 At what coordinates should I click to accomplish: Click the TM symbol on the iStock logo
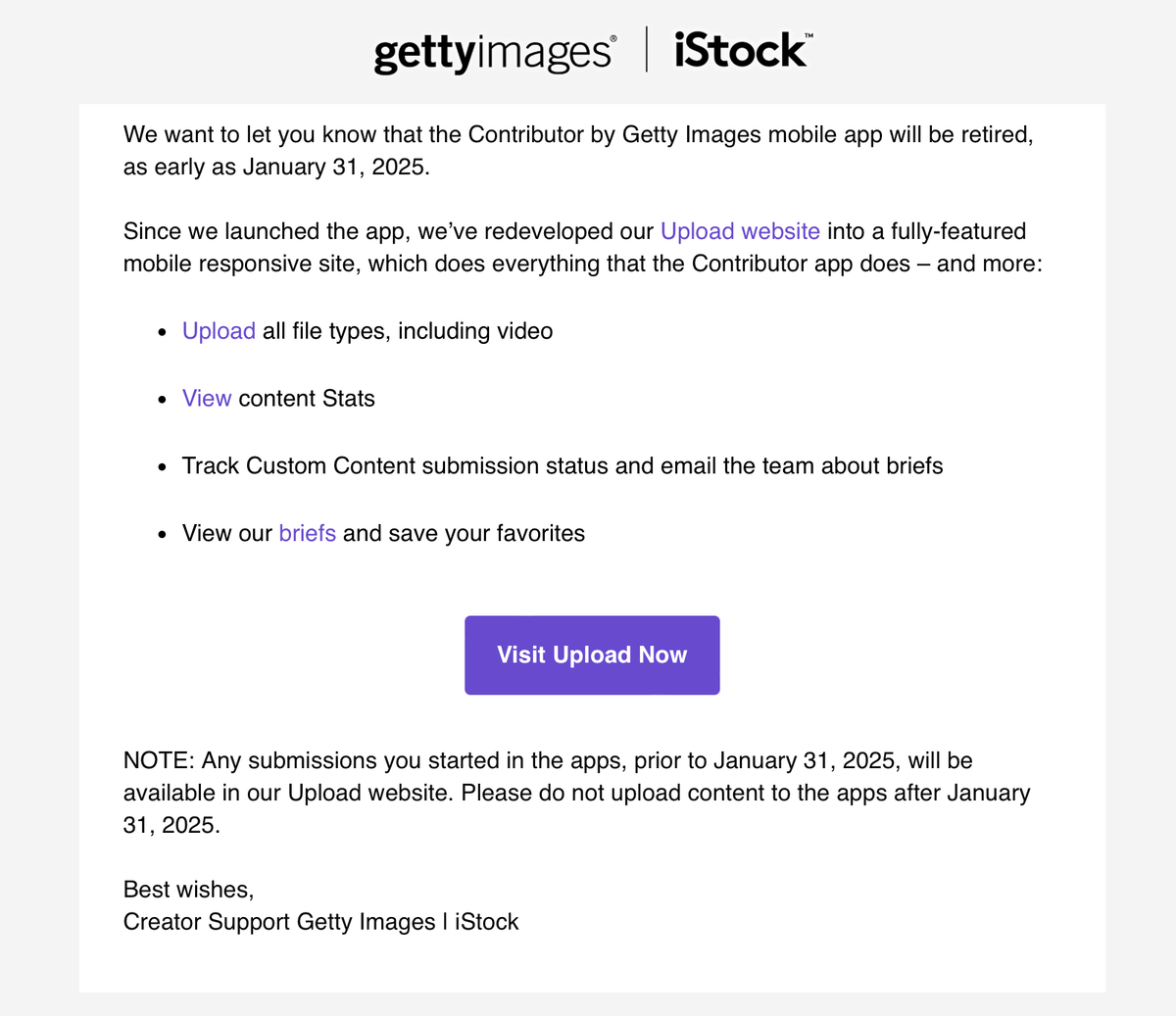(x=810, y=37)
